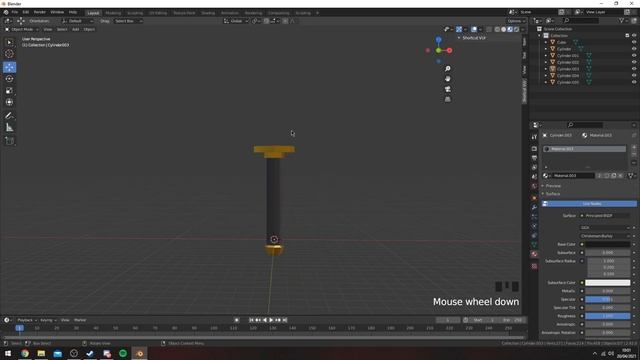
Task: Open the Object Data properties green triangle icon
Action: pos(534,244)
